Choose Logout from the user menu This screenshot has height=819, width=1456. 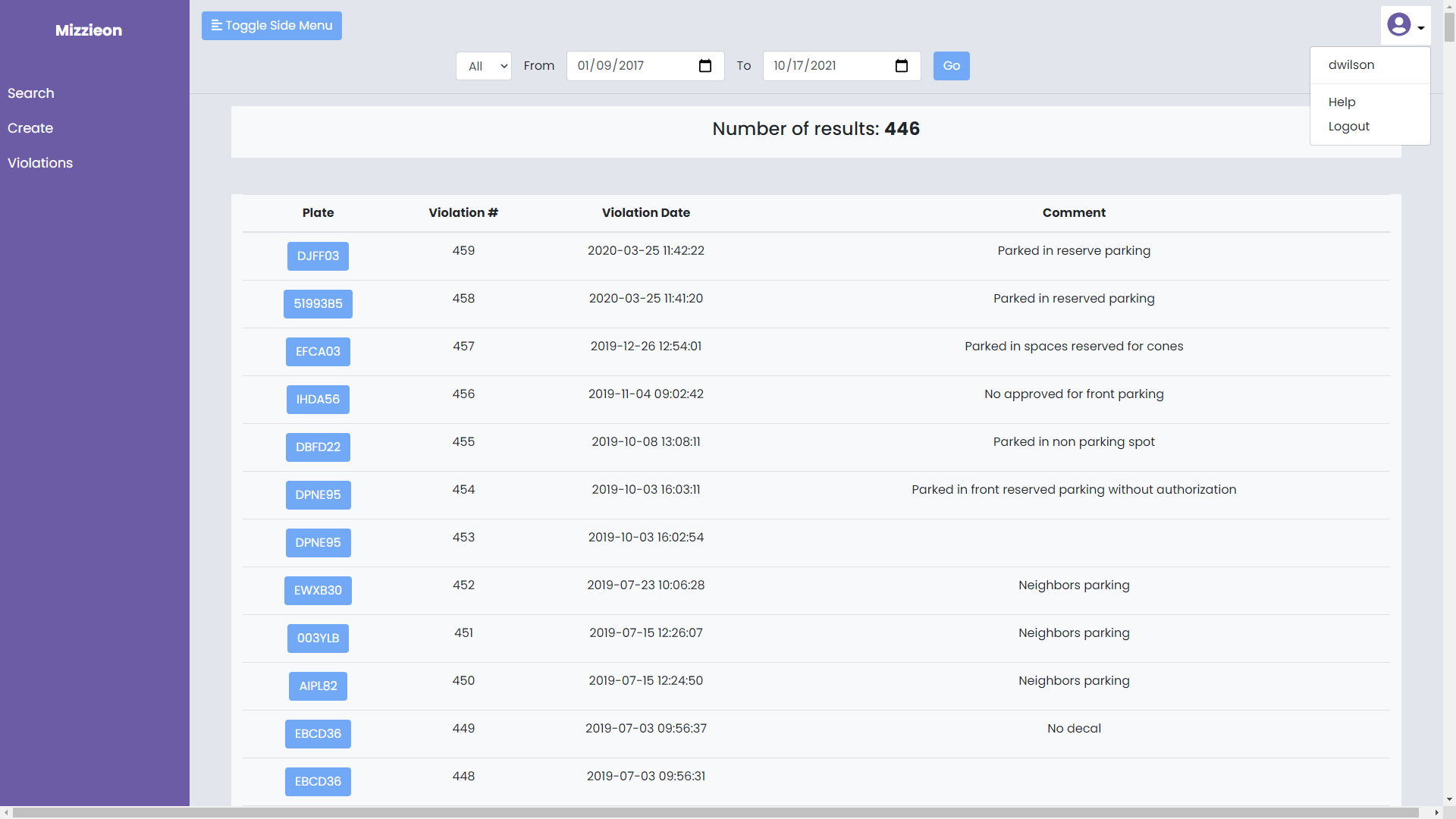coord(1348,126)
